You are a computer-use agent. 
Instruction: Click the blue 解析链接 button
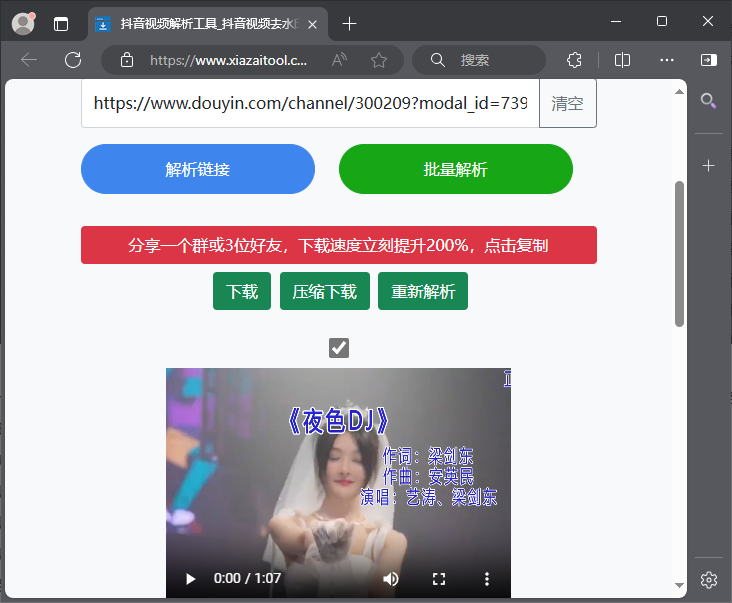(x=198, y=169)
